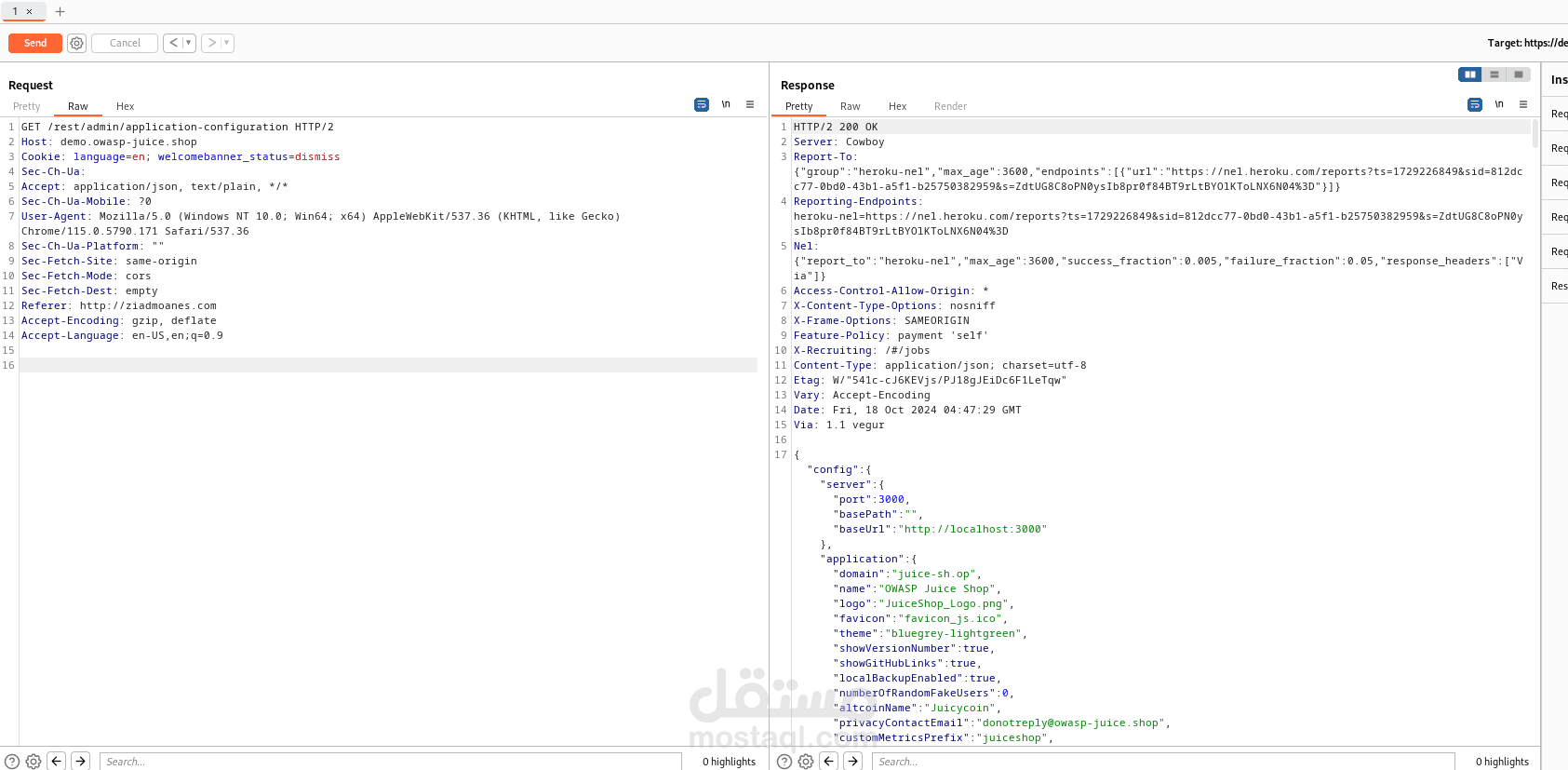1568x770 pixels.
Task: Go forward to next request in history
Action: pos(211,43)
